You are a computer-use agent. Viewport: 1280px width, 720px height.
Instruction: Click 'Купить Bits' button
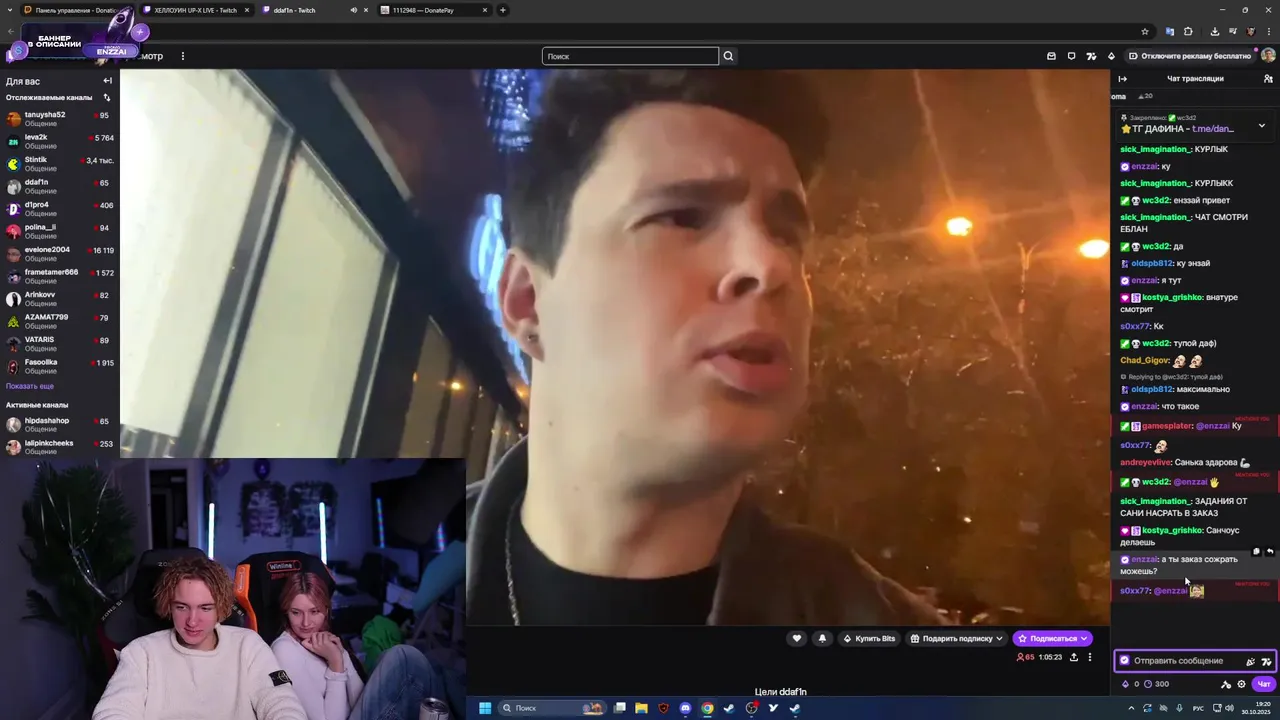coord(869,638)
